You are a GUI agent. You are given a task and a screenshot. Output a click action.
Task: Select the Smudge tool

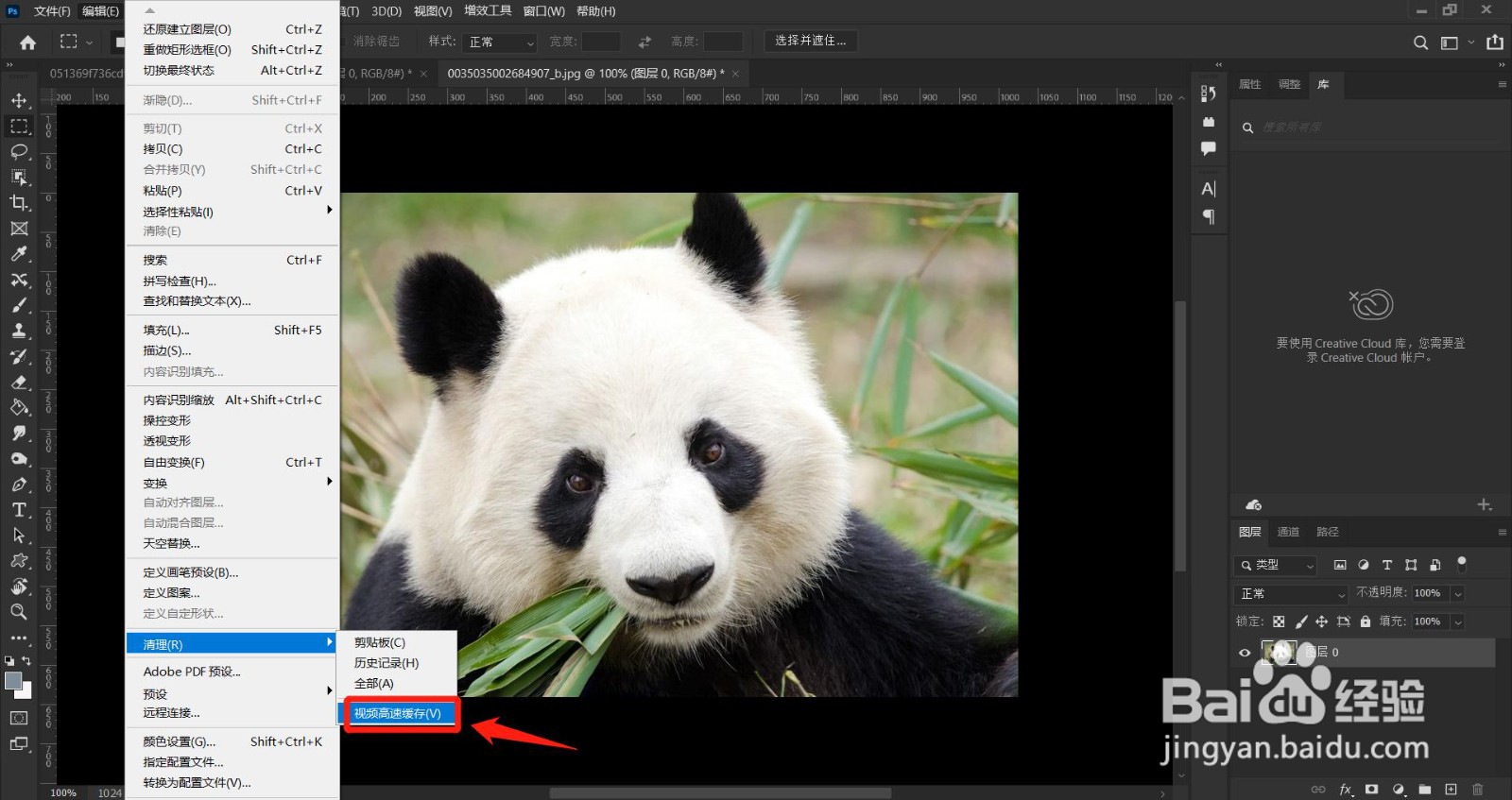[19, 433]
